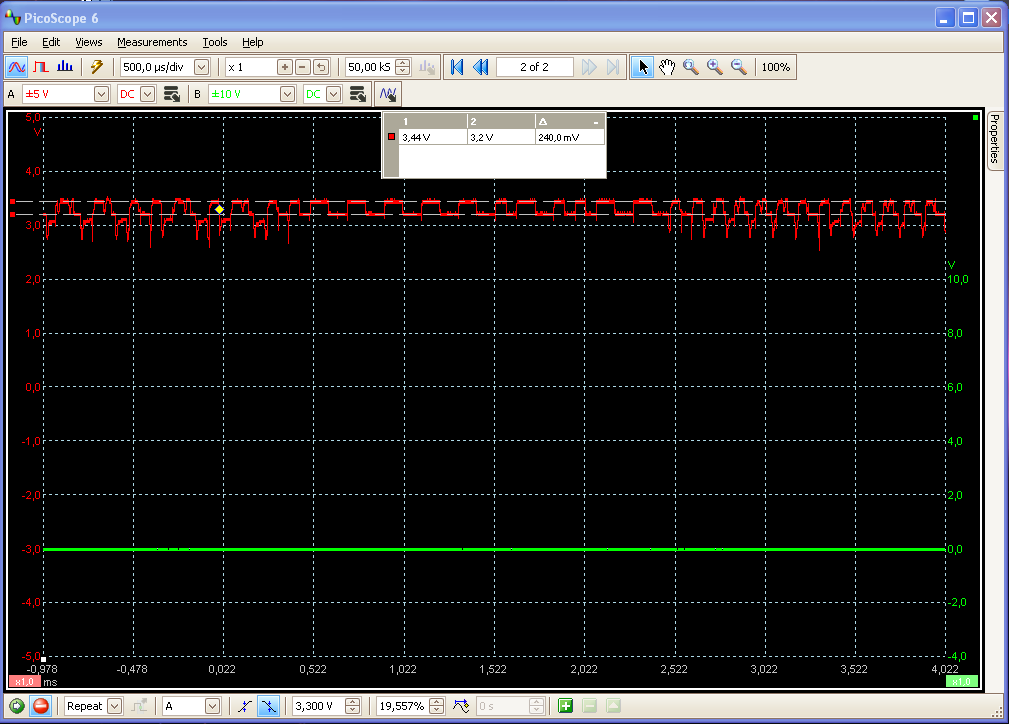Click the x 1 zoom factor field

tap(251, 67)
